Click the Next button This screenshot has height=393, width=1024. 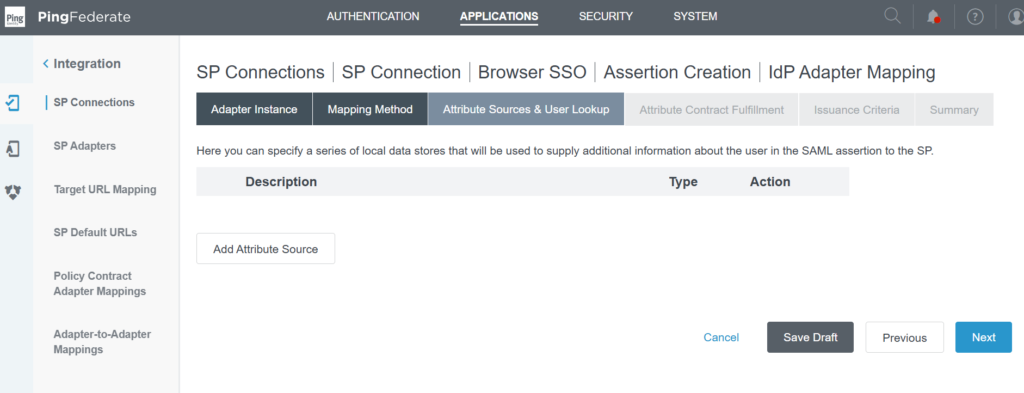[984, 338]
